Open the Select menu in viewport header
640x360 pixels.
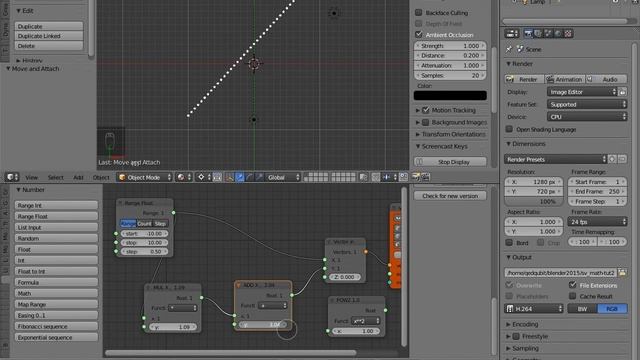point(56,177)
